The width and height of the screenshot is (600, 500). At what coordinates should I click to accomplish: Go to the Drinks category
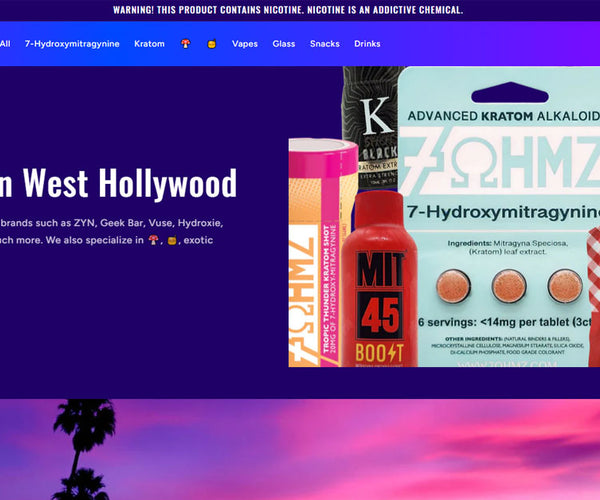tap(367, 44)
